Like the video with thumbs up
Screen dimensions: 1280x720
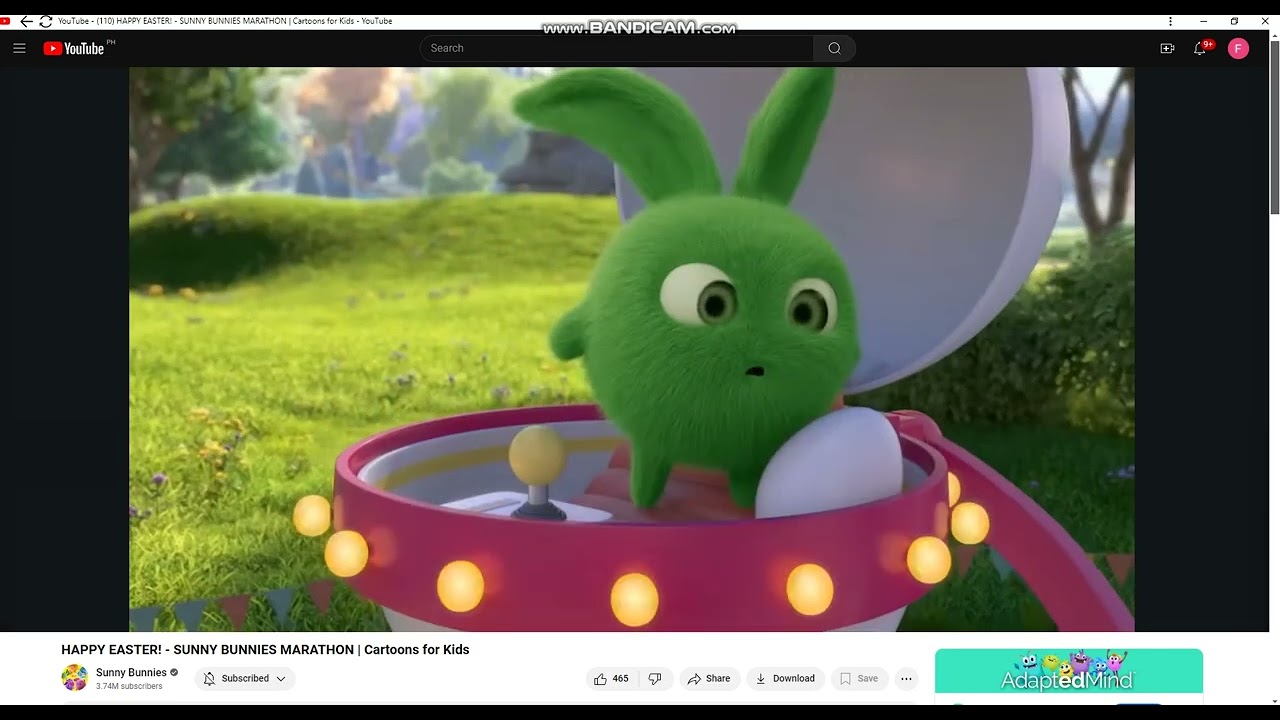point(610,678)
